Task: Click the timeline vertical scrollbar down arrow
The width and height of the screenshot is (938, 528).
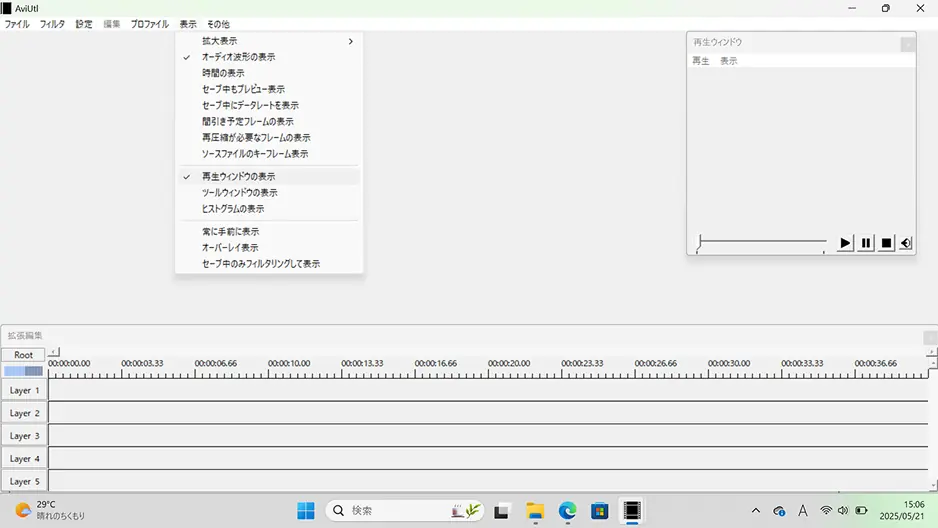Action: click(933, 486)
